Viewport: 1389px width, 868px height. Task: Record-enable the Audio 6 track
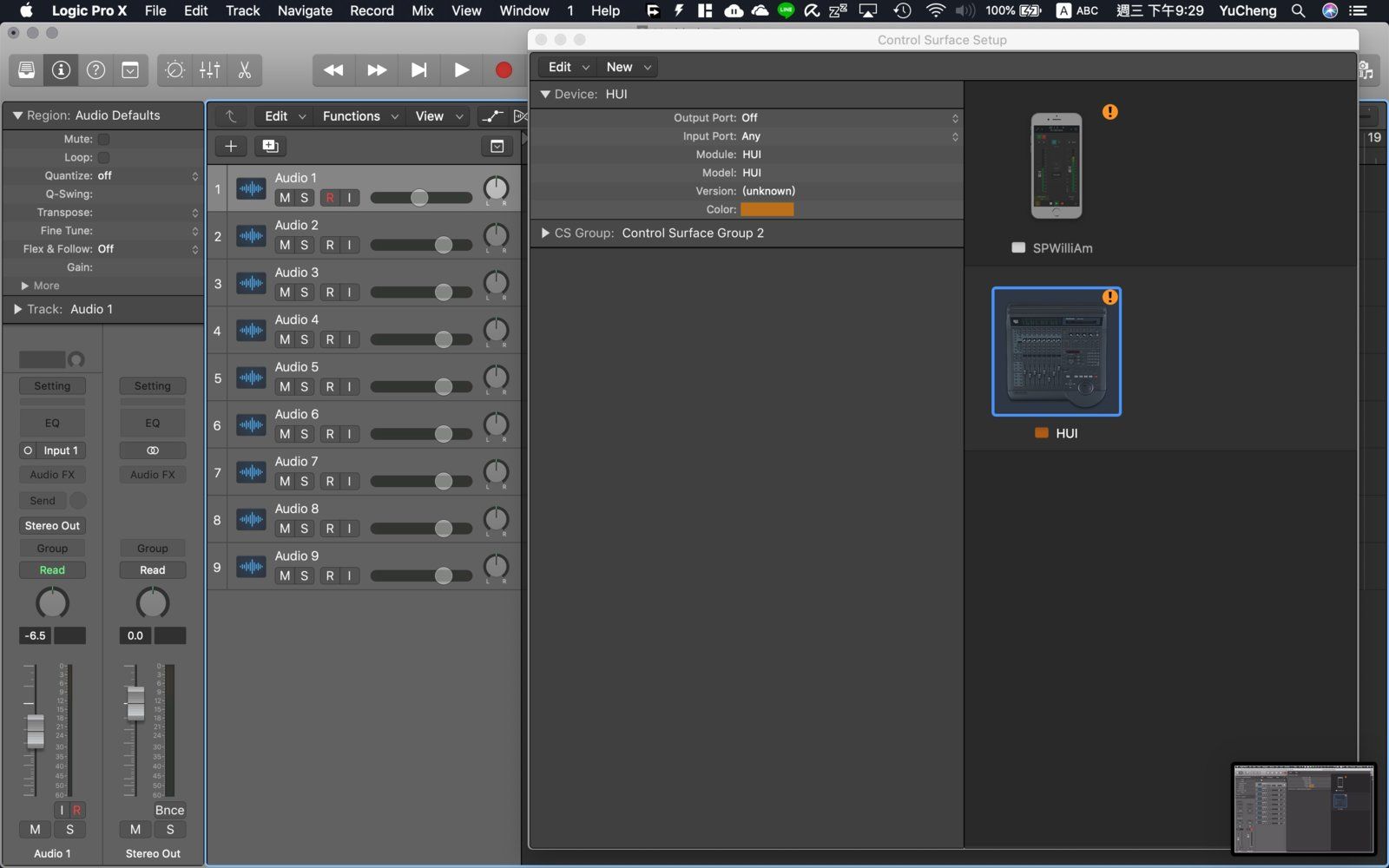330,434
